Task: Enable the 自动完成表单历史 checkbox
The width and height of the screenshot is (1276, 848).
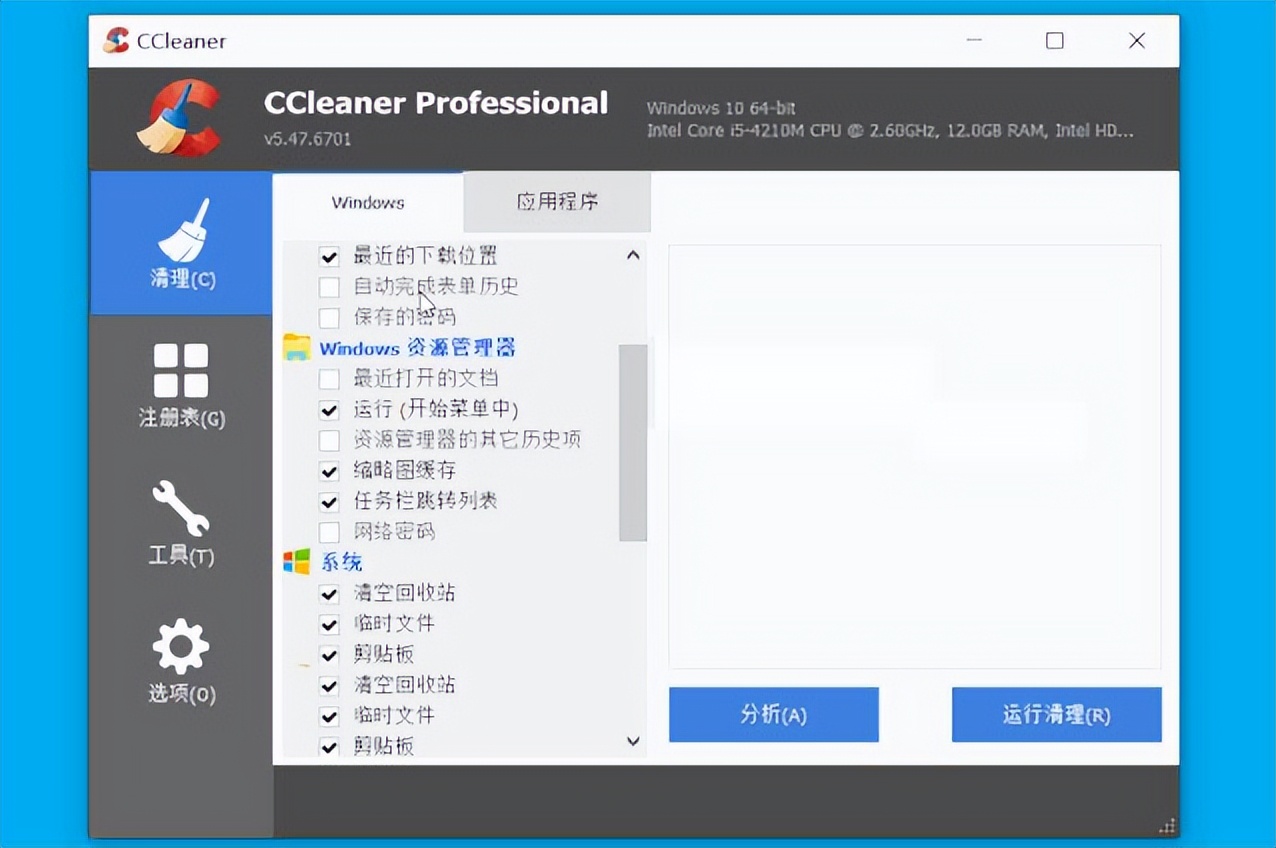Action: [329, 287]
